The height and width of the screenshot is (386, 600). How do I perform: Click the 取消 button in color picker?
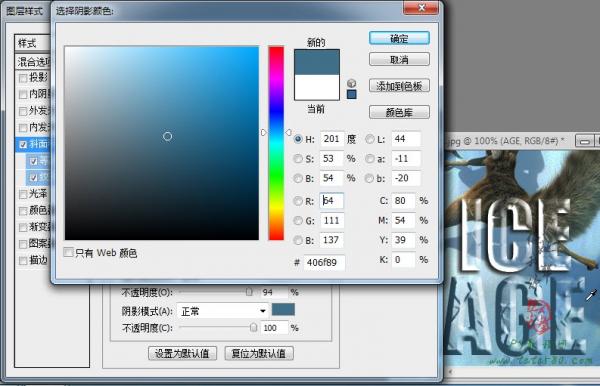399,59
